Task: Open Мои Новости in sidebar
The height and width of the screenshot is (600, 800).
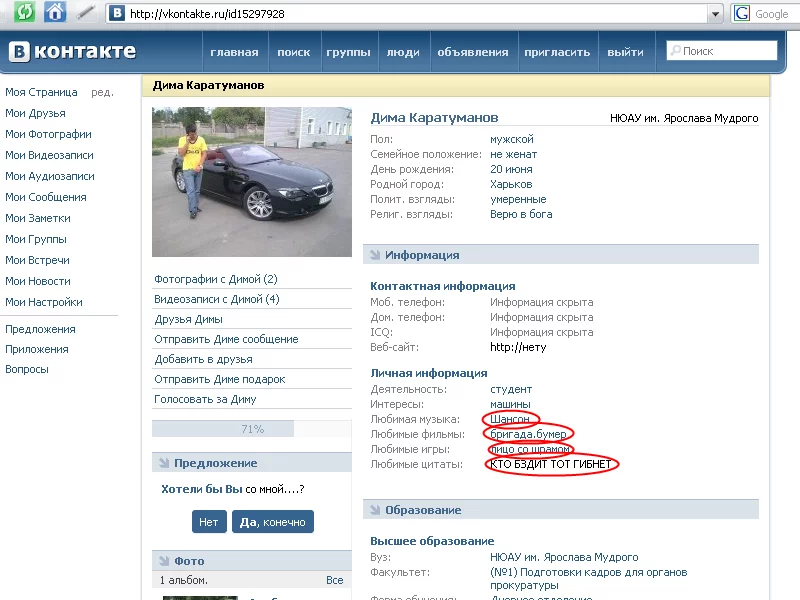Action: tap(38, 281)
